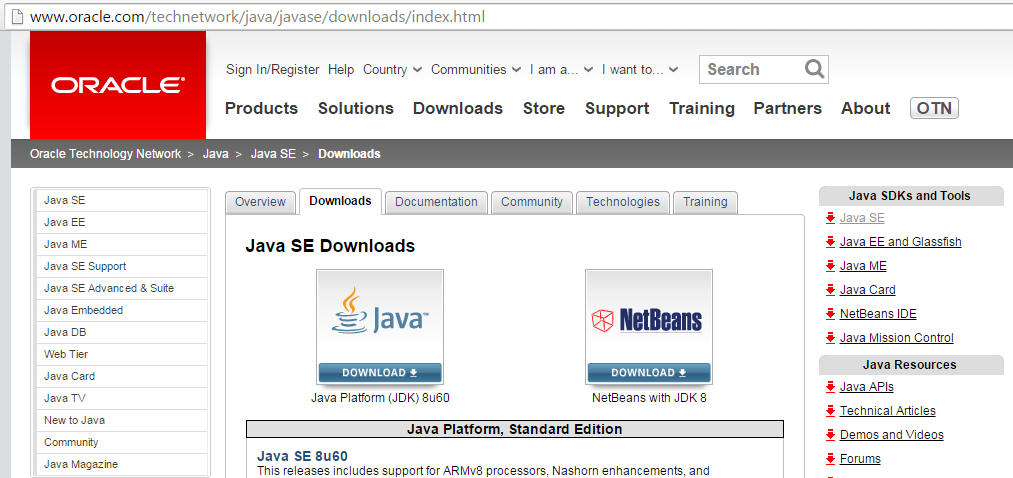Click the Java logo thumbnail

(x=380, y=317)
